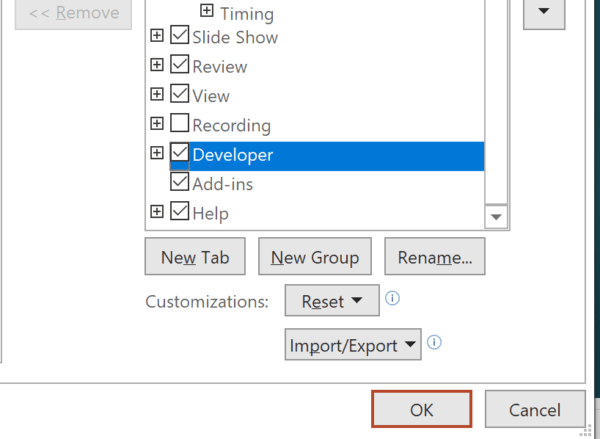Expand the Help tab node
This screenshot has height=439, width=600.
pos(157,211)
